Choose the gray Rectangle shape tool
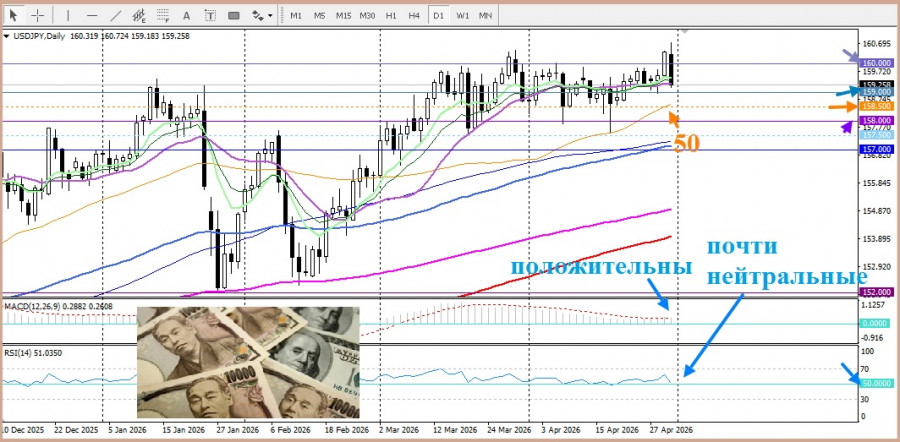Screen dimensions: 900x442 click(x=234, y=15)
